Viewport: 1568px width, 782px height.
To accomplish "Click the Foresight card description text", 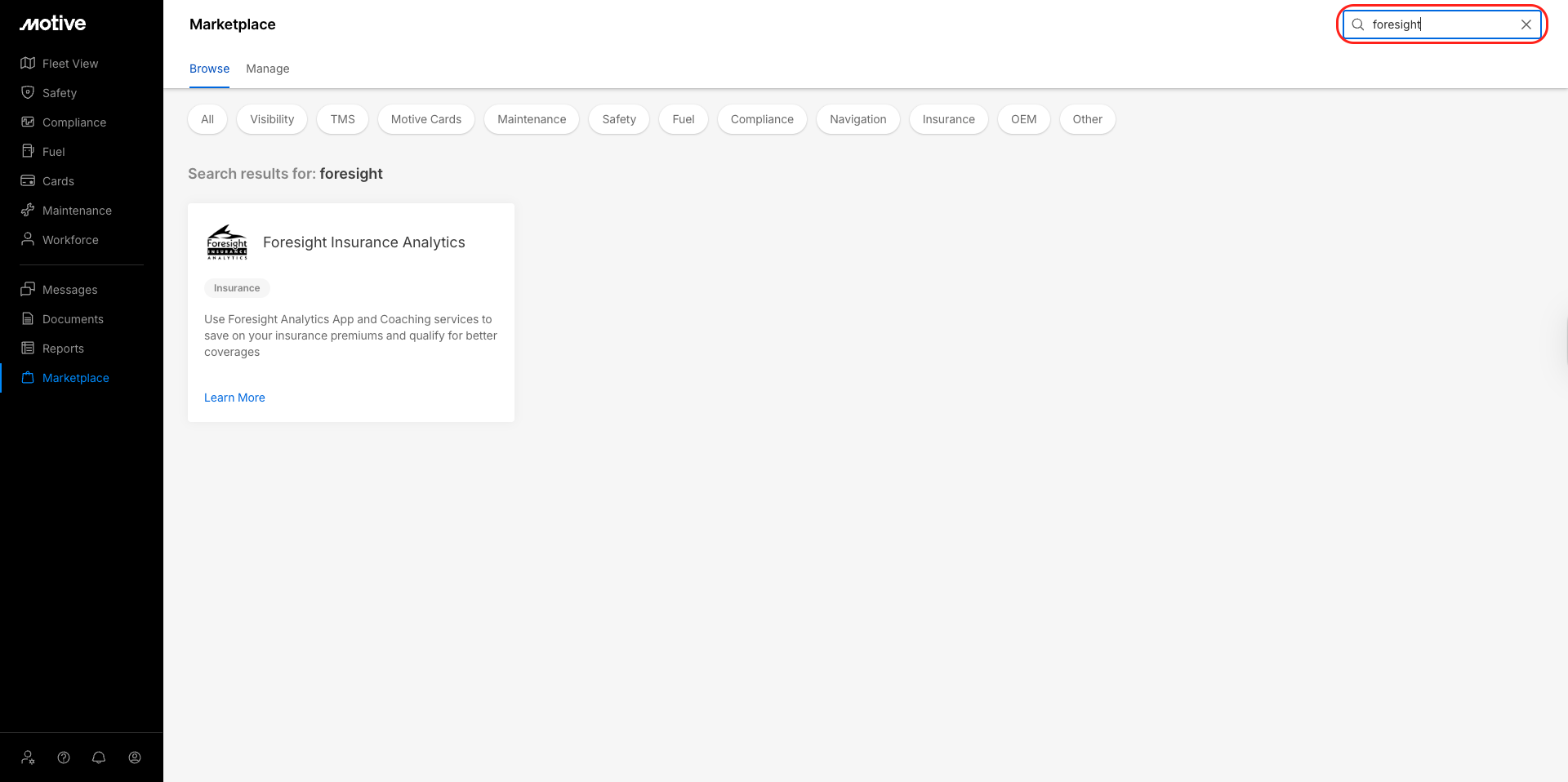I will pyautogui.click(x=351, y=335).
